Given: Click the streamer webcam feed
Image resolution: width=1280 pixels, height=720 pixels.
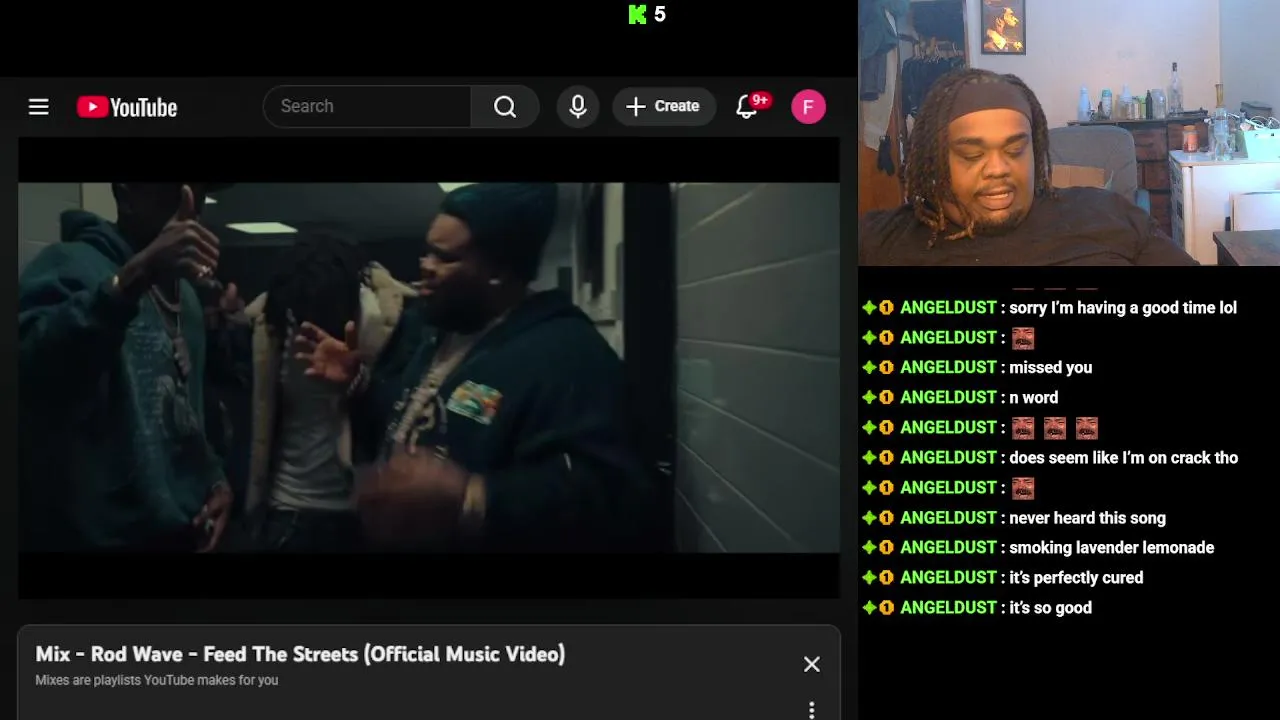Looking at the screenshot, I should pyautogui.click(x=1069, y=132).
